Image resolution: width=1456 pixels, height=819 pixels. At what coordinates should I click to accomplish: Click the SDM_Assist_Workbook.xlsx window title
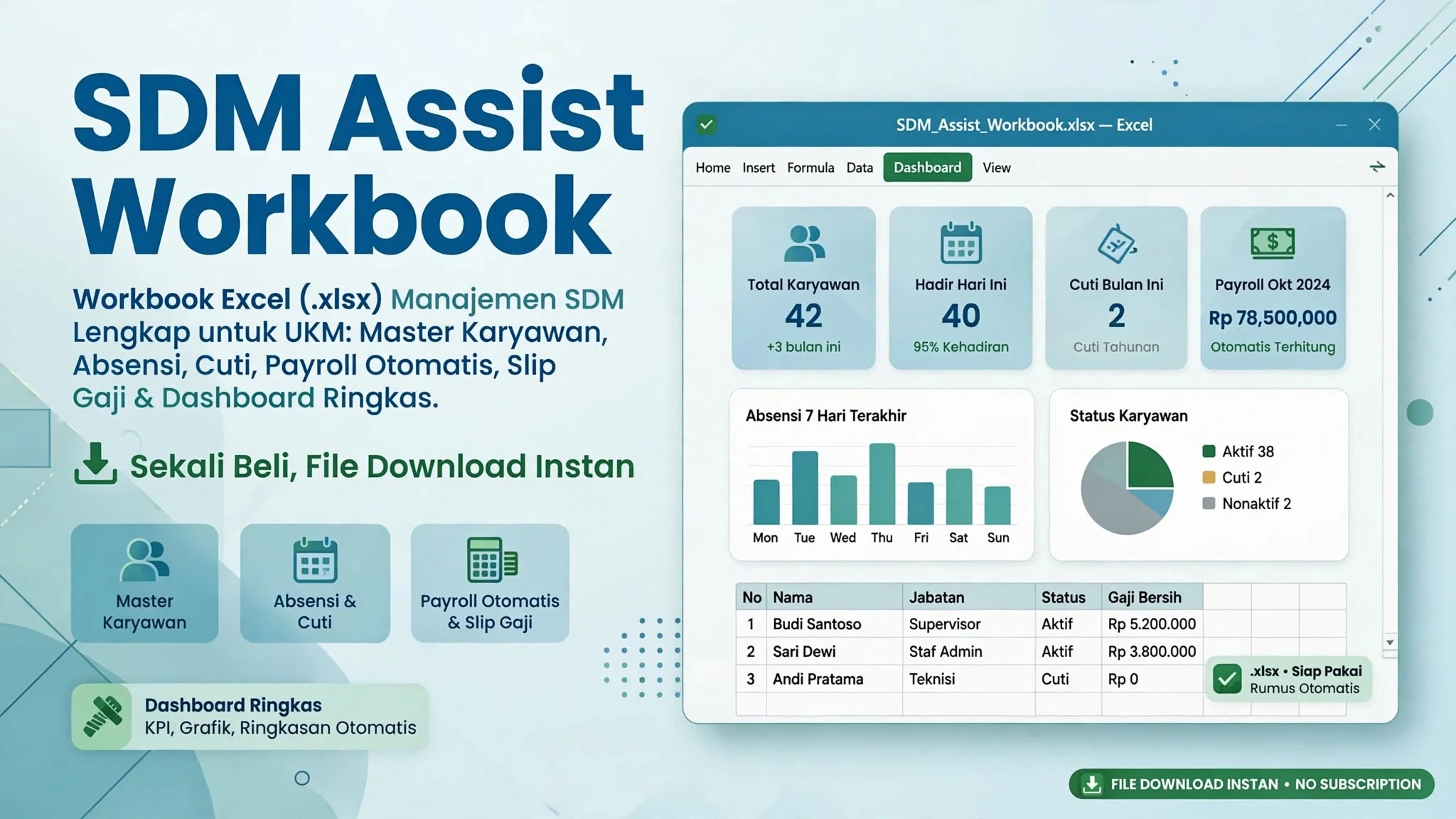pos(1024,125)
